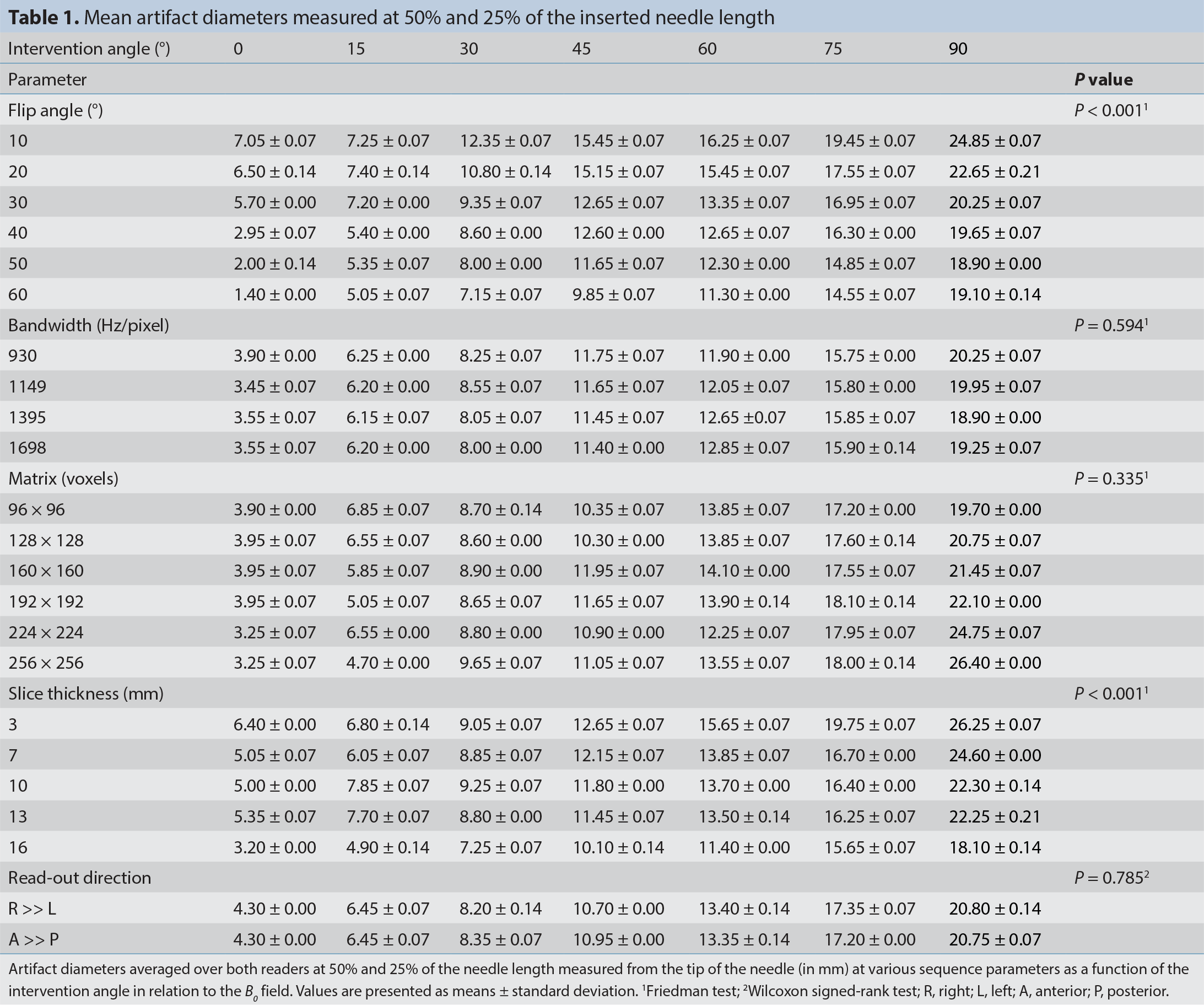Select the 'R >> L' row label
Screen dimensions: 1204x1005
click(x=32, y=909)
